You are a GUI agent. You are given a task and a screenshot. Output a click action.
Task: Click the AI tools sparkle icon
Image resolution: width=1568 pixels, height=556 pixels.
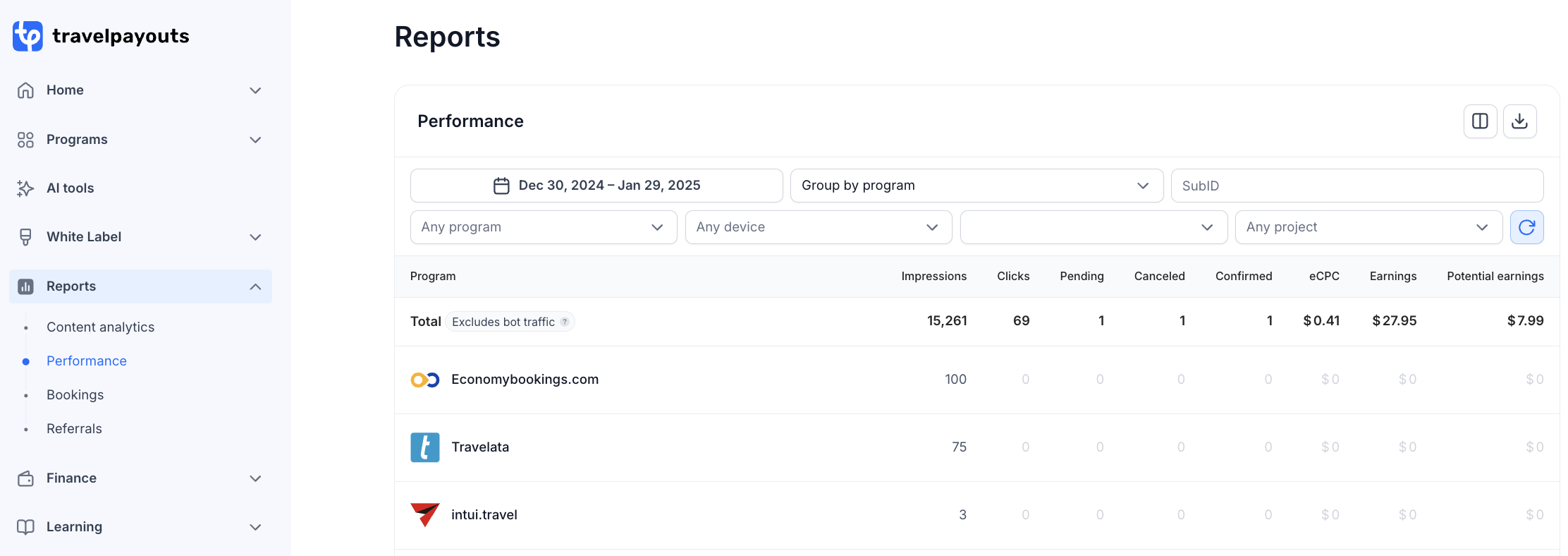coord(25,188)
